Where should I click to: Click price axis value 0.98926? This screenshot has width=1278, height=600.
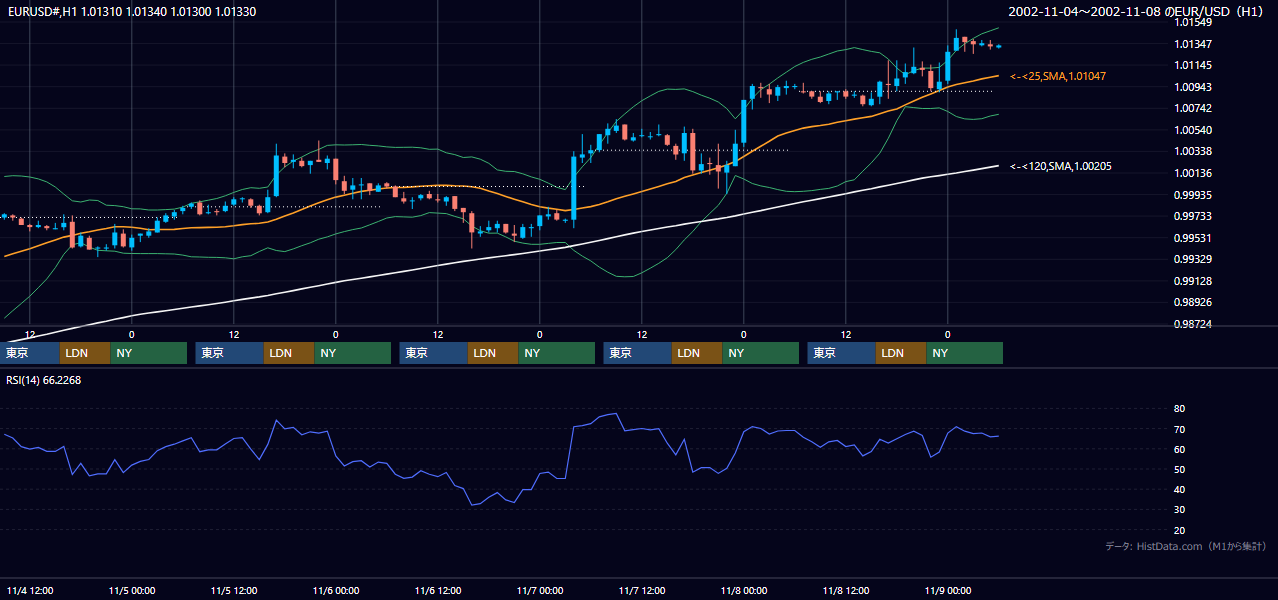click(x=1192, y=302)
